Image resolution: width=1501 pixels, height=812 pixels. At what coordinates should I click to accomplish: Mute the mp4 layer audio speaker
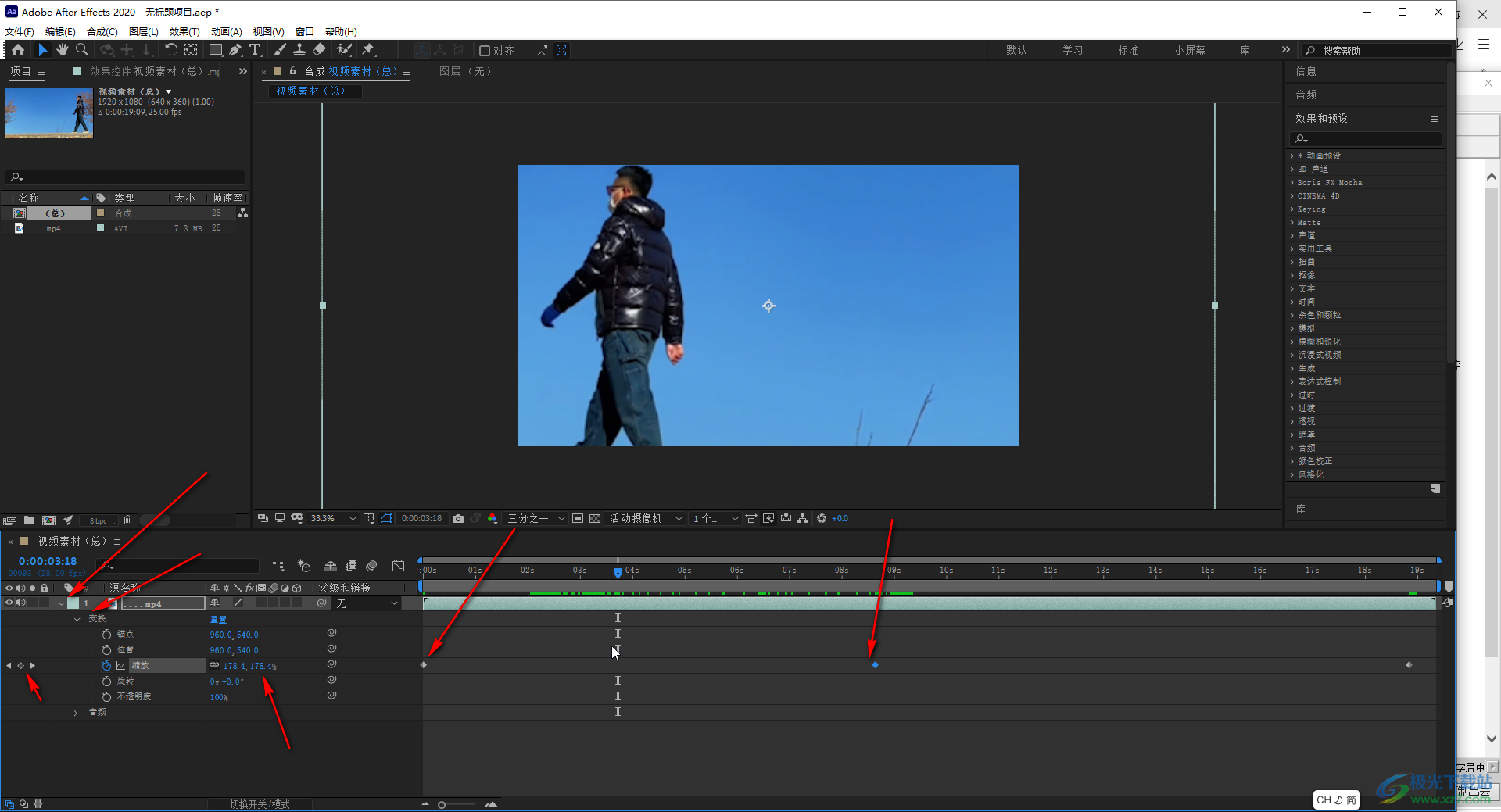[21, 603]
